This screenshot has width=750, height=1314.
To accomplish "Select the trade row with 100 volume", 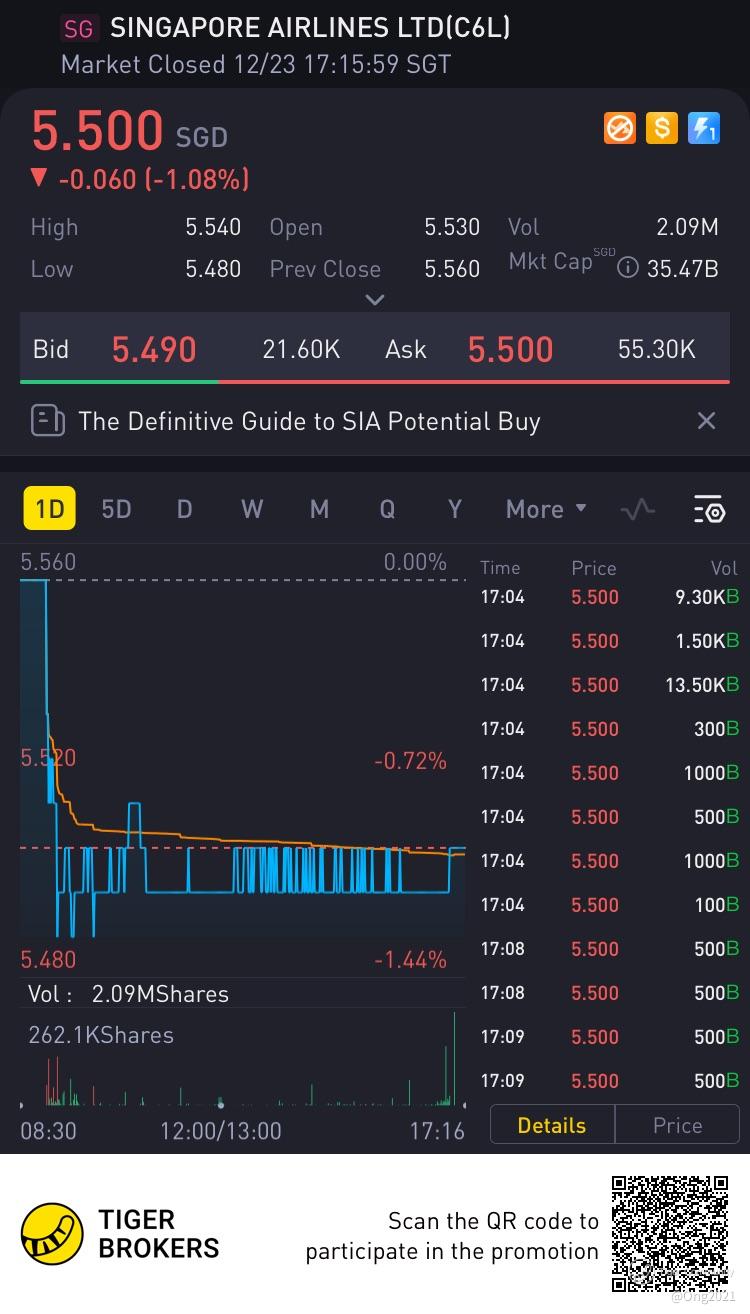I will point(610,905).
